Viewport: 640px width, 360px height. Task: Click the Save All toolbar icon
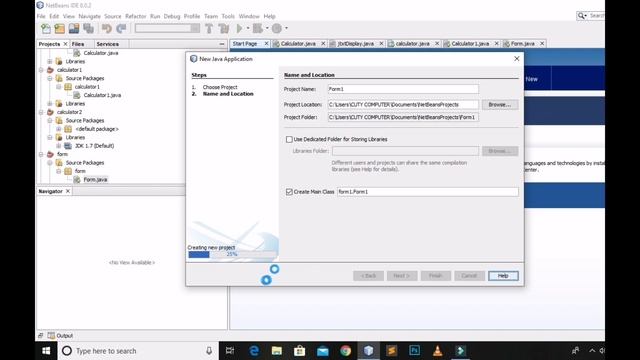pos(88,29)
